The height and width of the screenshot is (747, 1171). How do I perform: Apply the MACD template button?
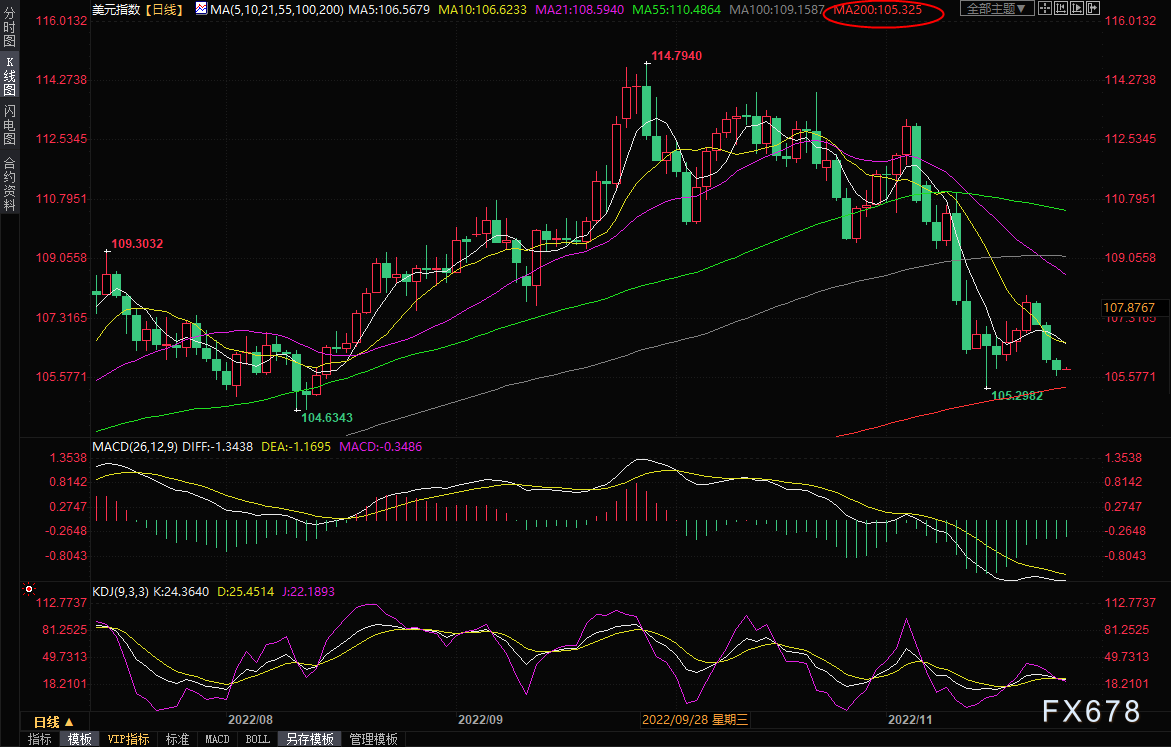tap(217, 739)
